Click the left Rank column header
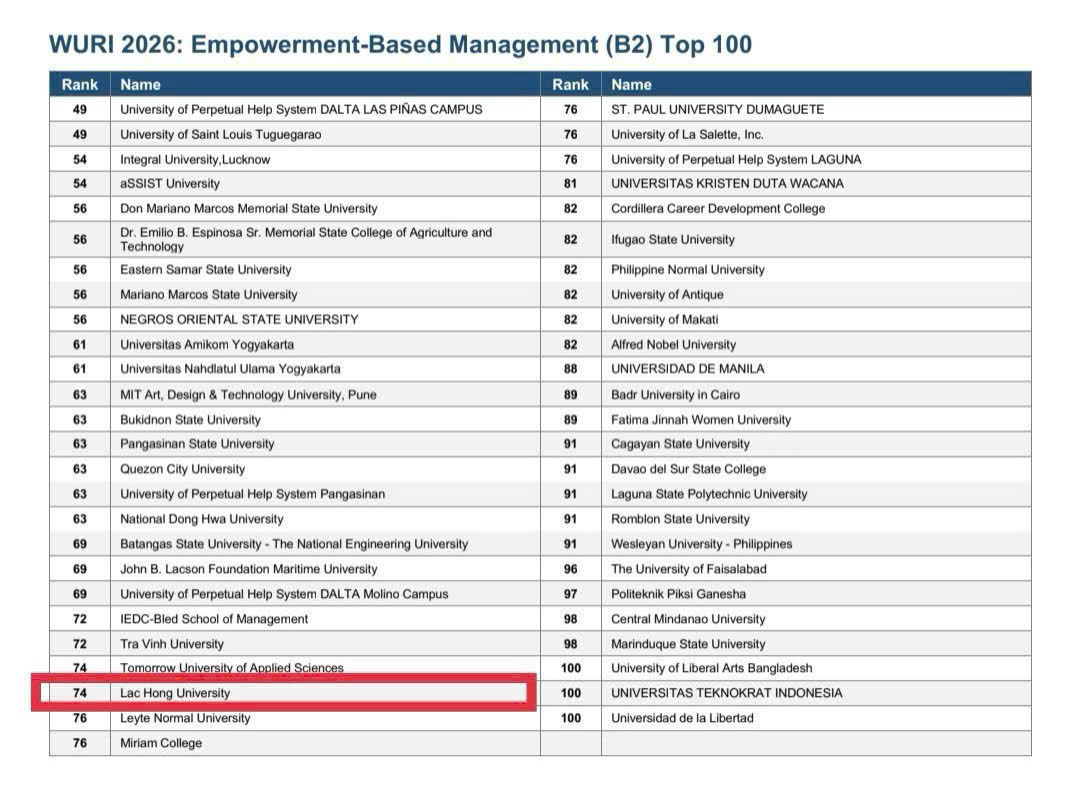This screenshot has width=1080, height=798. (x=80, y=85)
